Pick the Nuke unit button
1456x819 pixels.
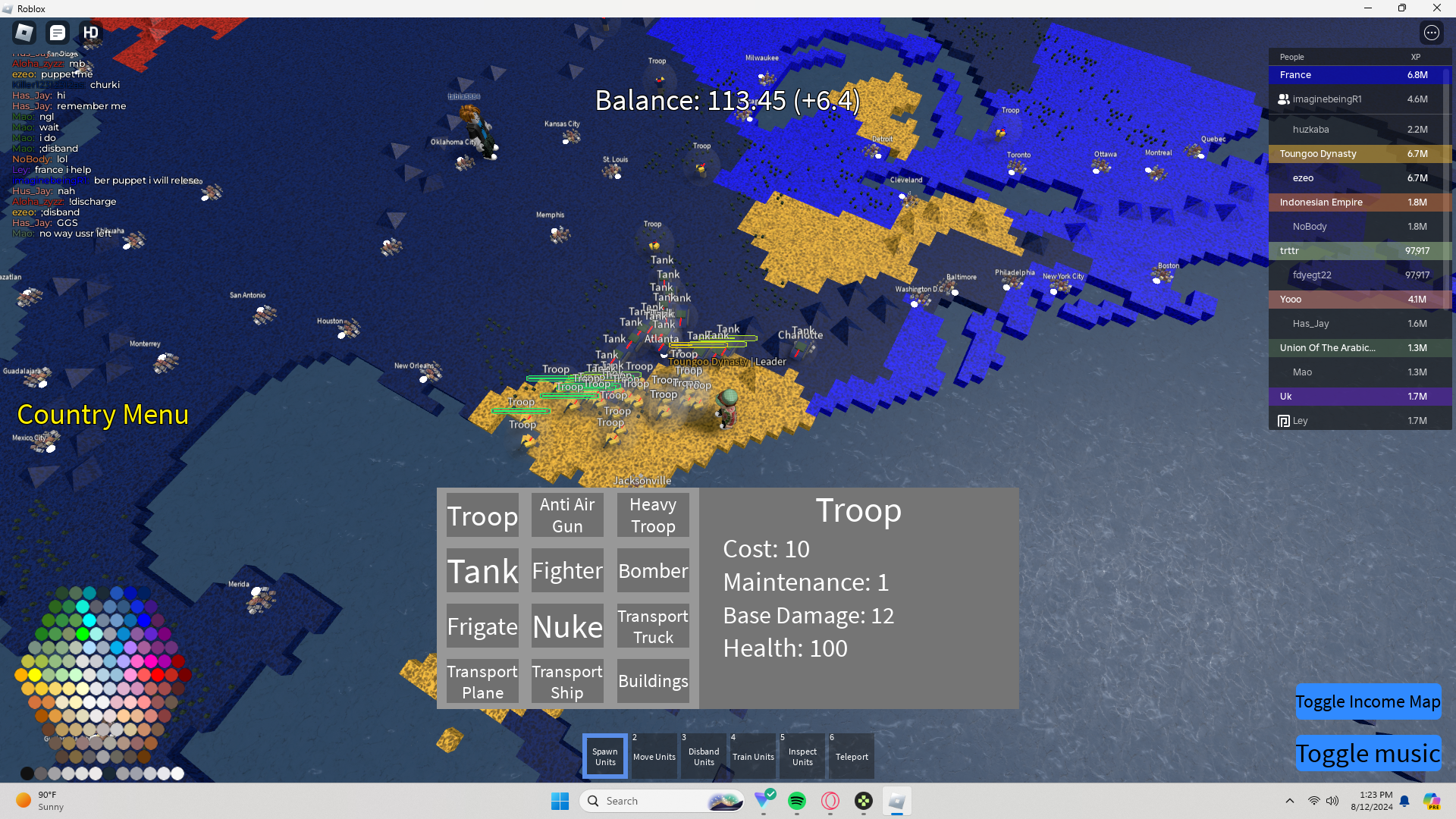point(567,626)
